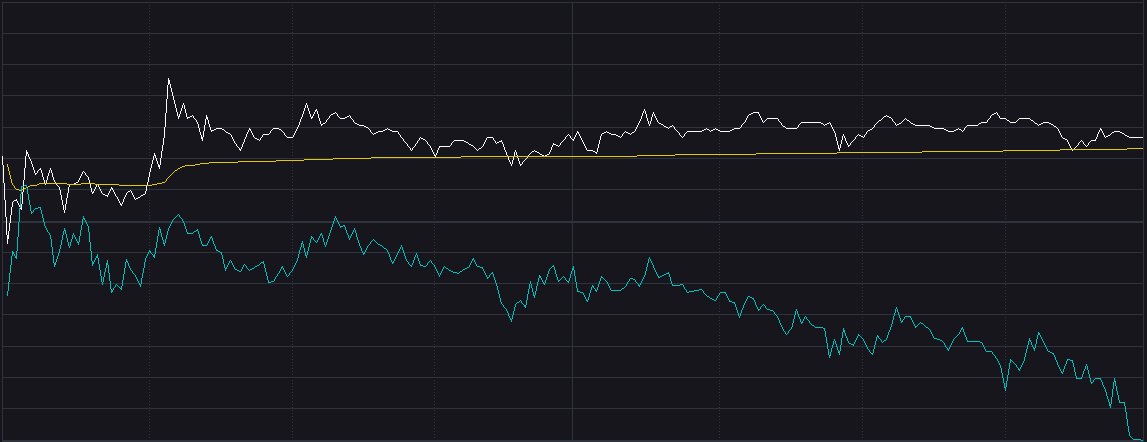Click the right end of the yellow line
1147x442 pixels.
[1142, 148]
